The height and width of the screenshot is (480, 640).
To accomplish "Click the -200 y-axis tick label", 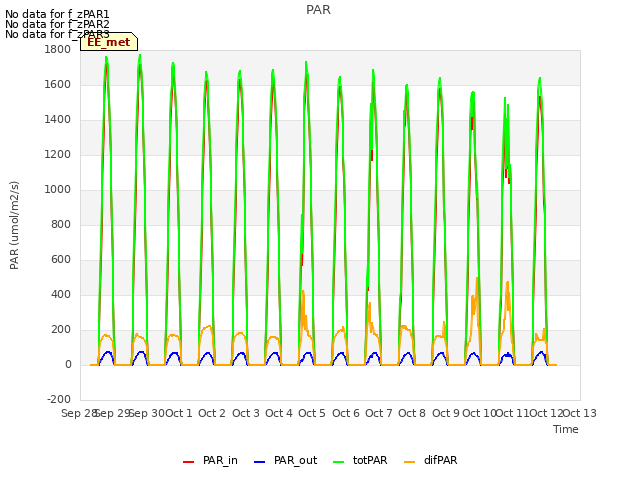I will (x=59, y=400).
